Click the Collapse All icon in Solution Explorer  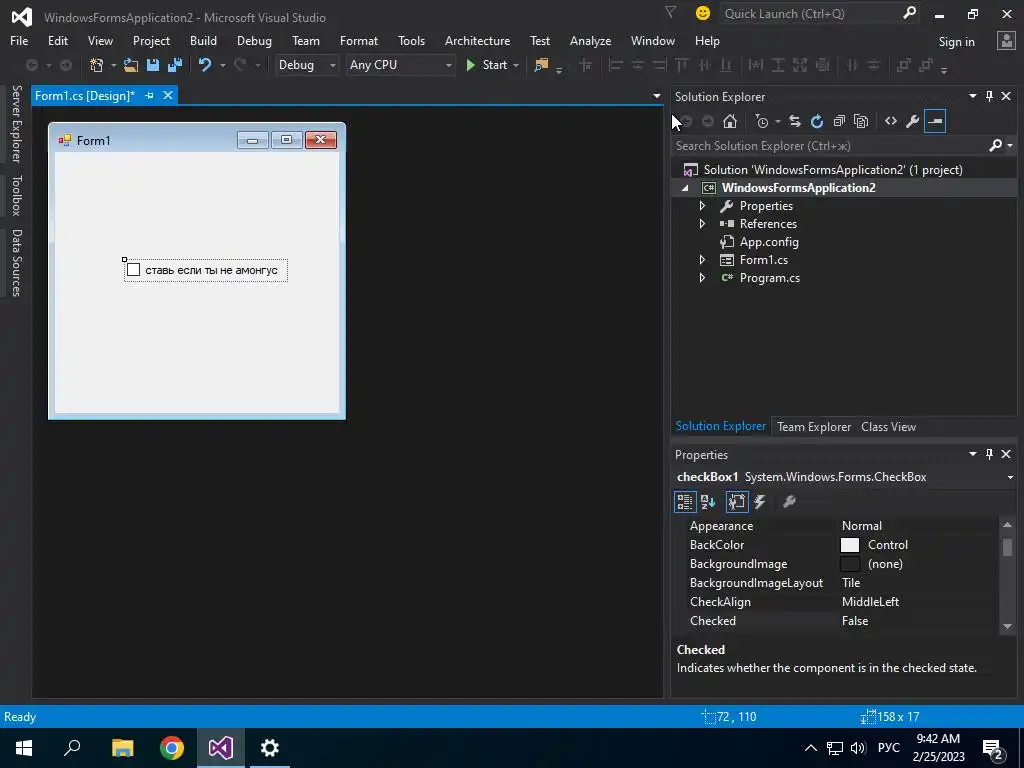[839, 121]
